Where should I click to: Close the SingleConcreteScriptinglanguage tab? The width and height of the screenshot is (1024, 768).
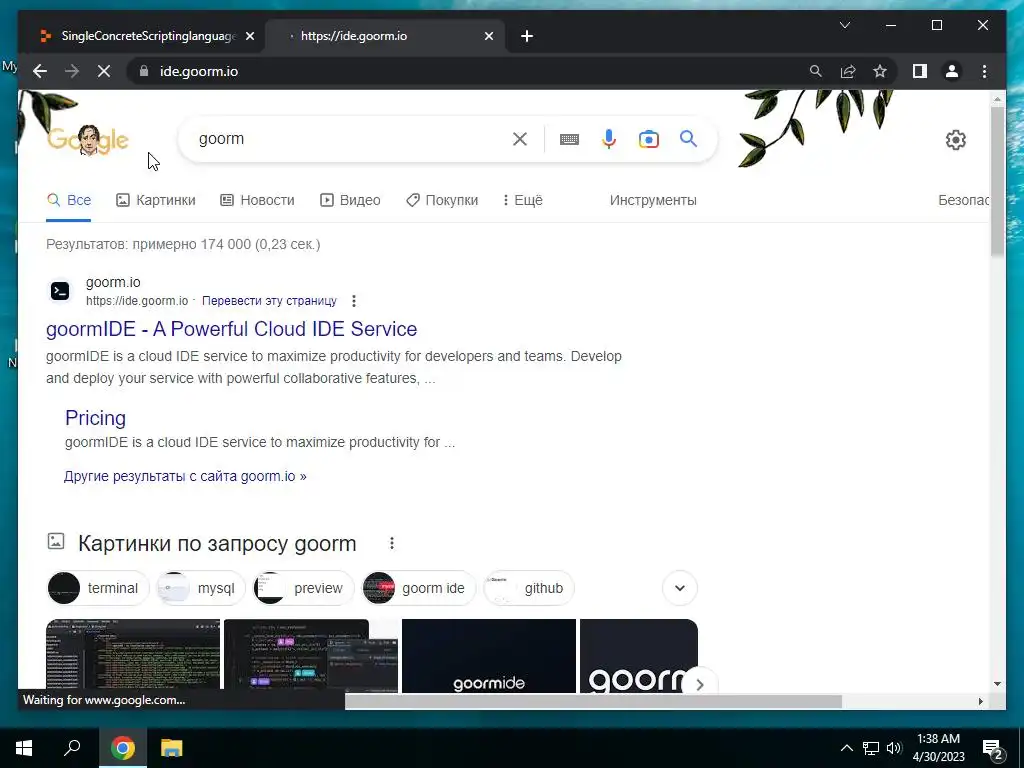point(249,36)
